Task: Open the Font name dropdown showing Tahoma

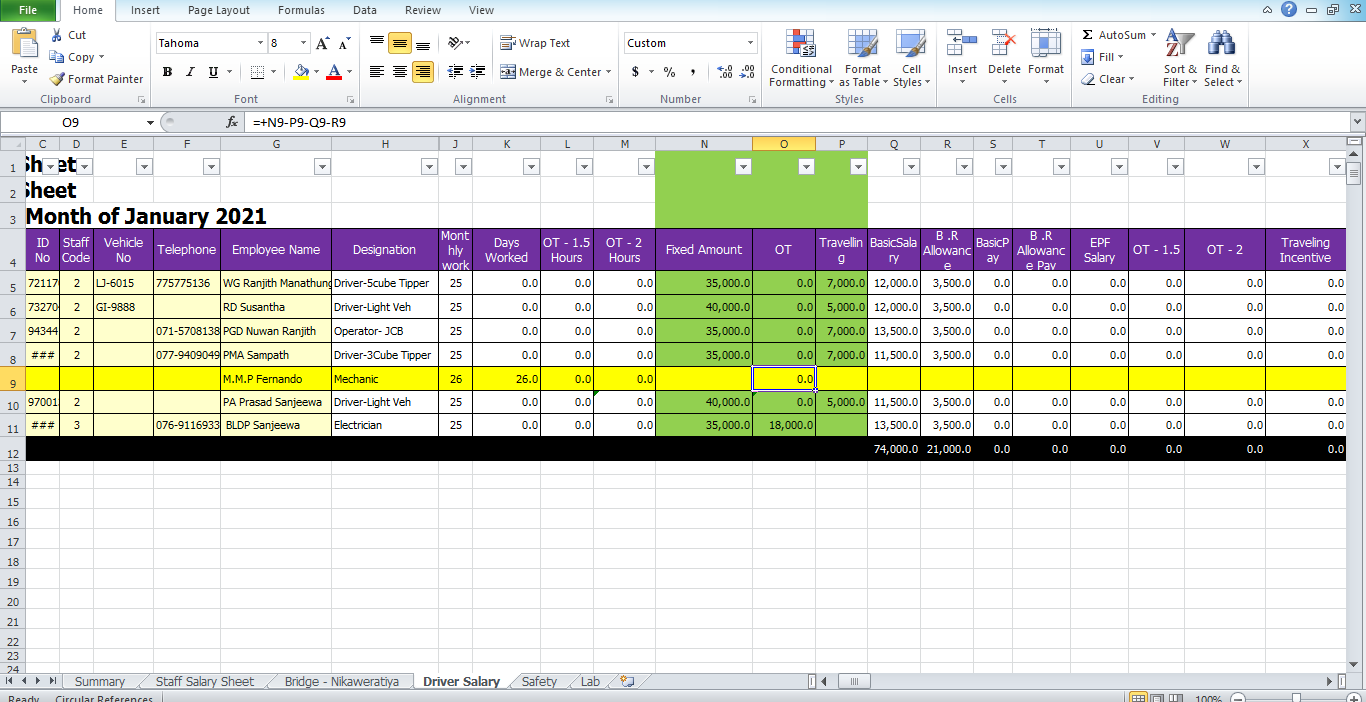Action: (x=210, y=43)
